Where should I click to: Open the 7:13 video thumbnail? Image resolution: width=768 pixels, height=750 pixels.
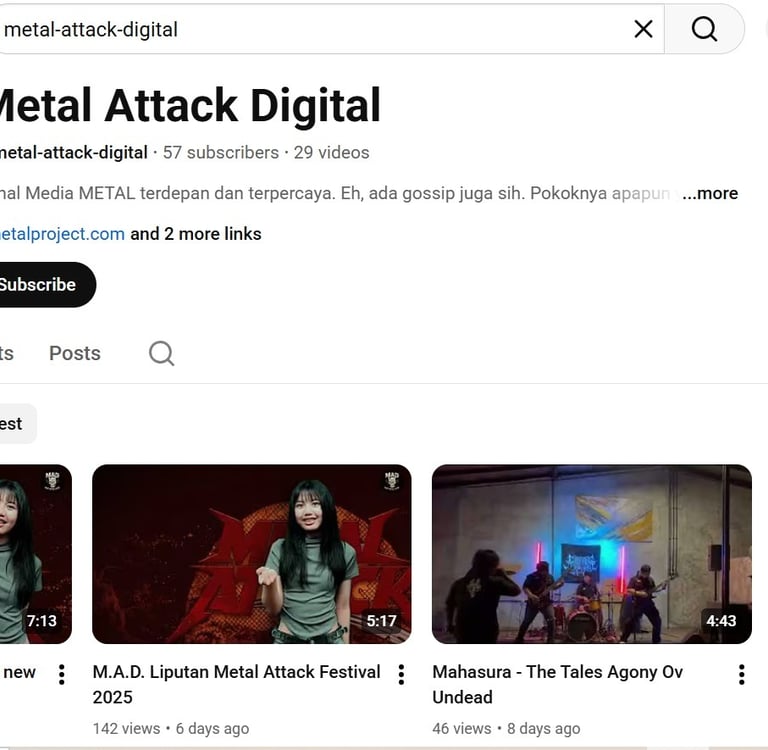[36, 554]
